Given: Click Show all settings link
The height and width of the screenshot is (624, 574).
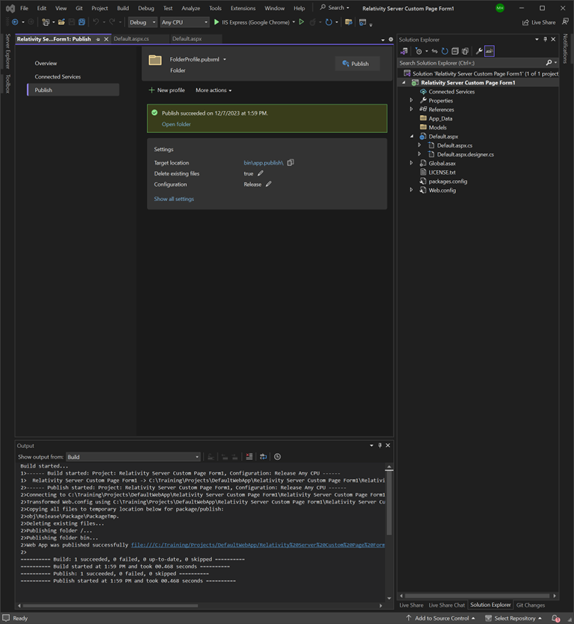Looking at the screenshot, I should pyautogui.click(x=174, y=199).
